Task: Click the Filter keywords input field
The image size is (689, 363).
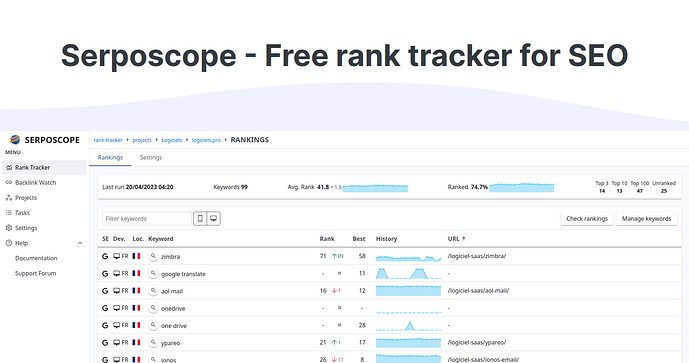Action: tap(147, 218)
